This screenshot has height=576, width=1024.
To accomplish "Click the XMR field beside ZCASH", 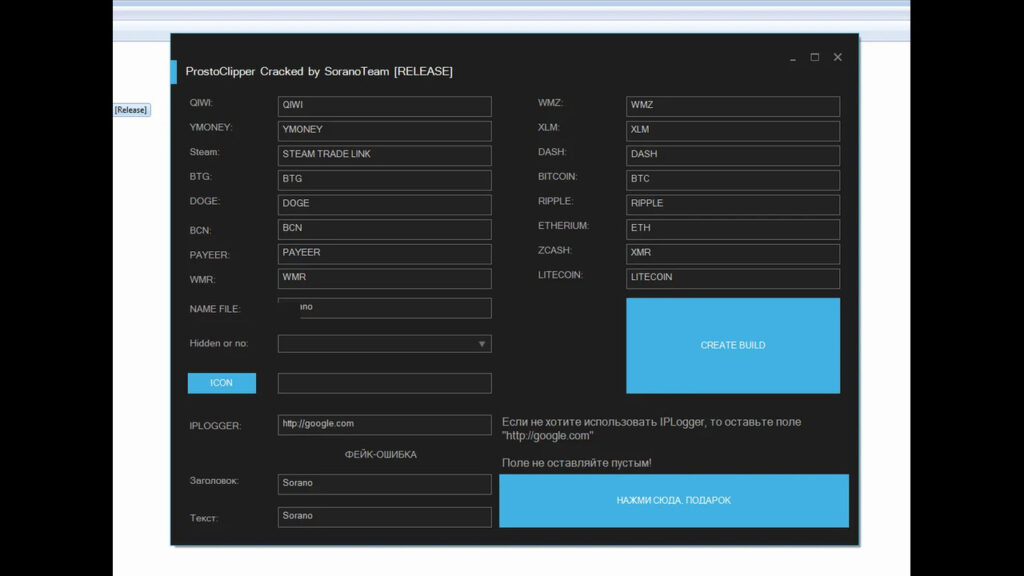I will [733, 253].
